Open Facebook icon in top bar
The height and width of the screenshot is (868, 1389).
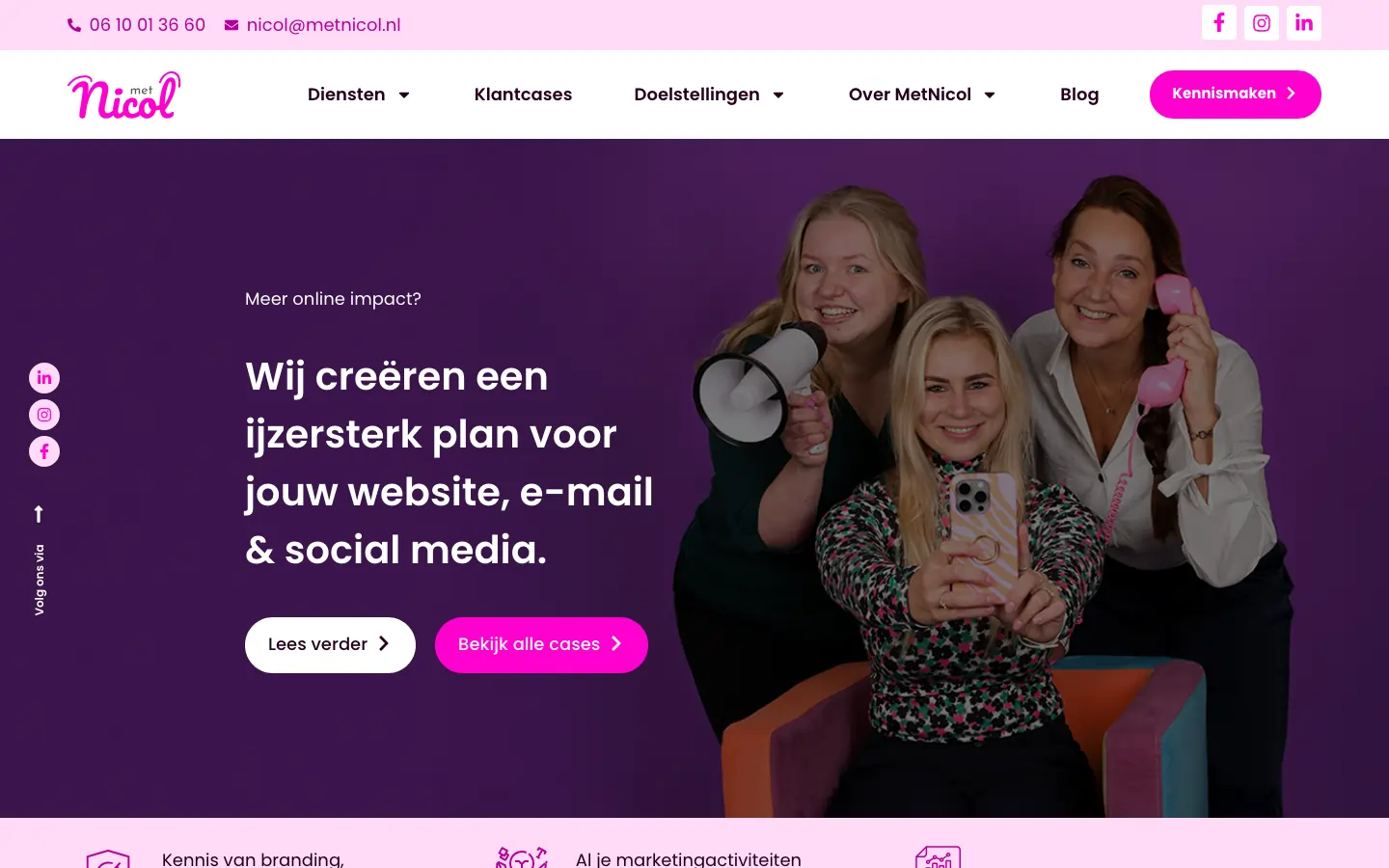tap(1219, 23)
